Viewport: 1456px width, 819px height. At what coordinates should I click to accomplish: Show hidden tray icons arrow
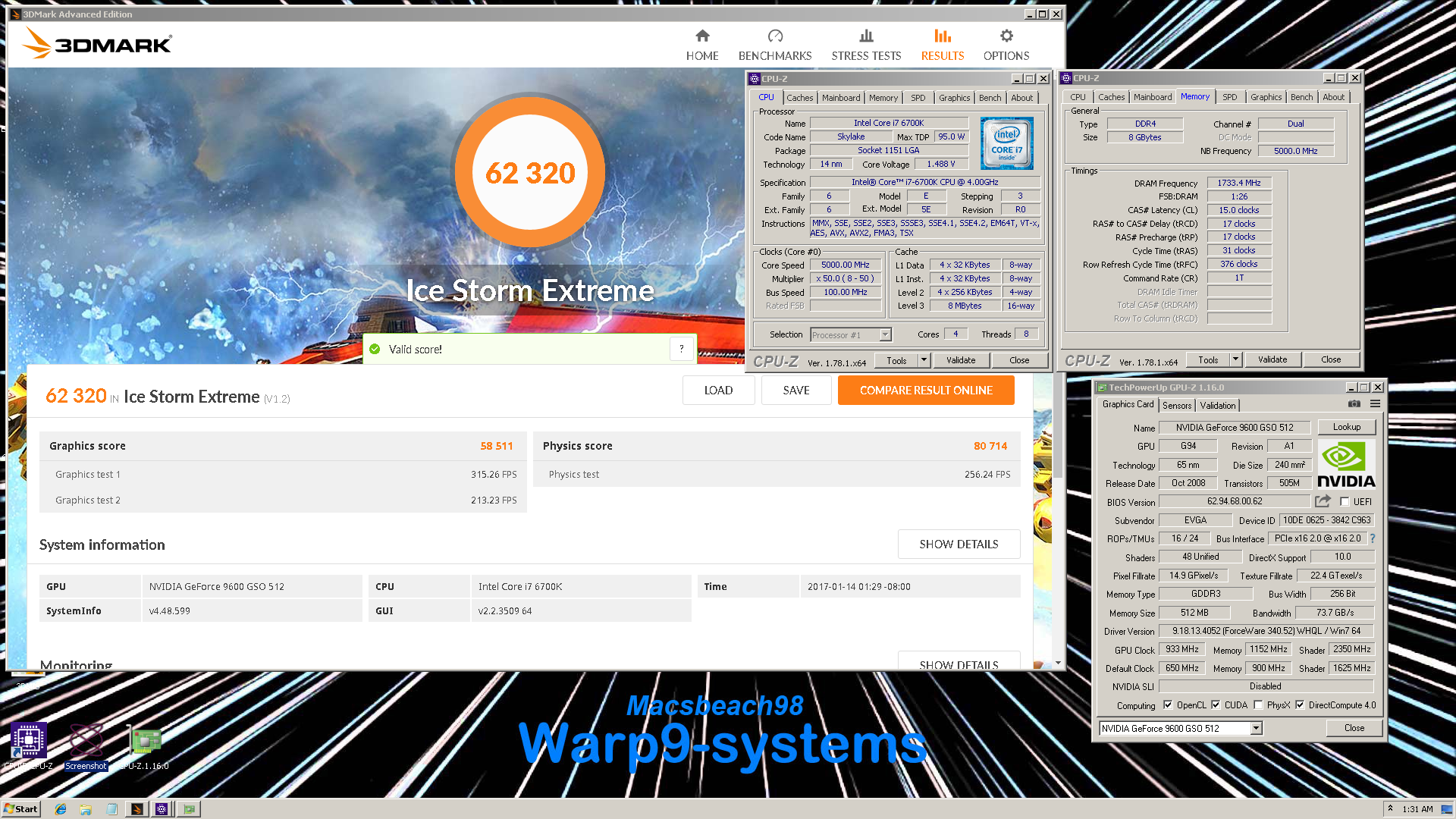(x=1390, y=808)
